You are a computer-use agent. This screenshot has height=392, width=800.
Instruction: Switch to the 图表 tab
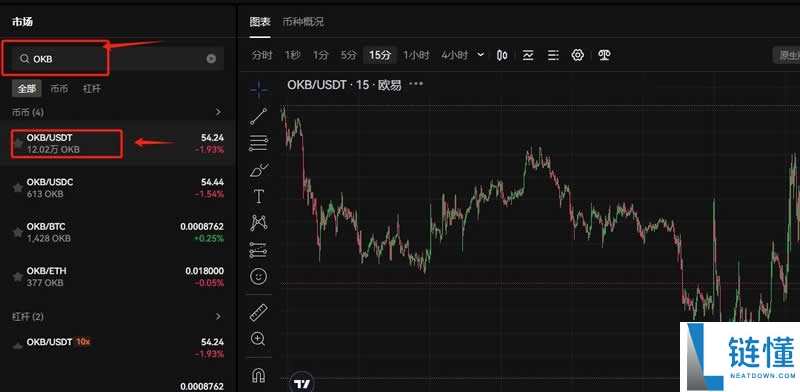coord(260,22)
